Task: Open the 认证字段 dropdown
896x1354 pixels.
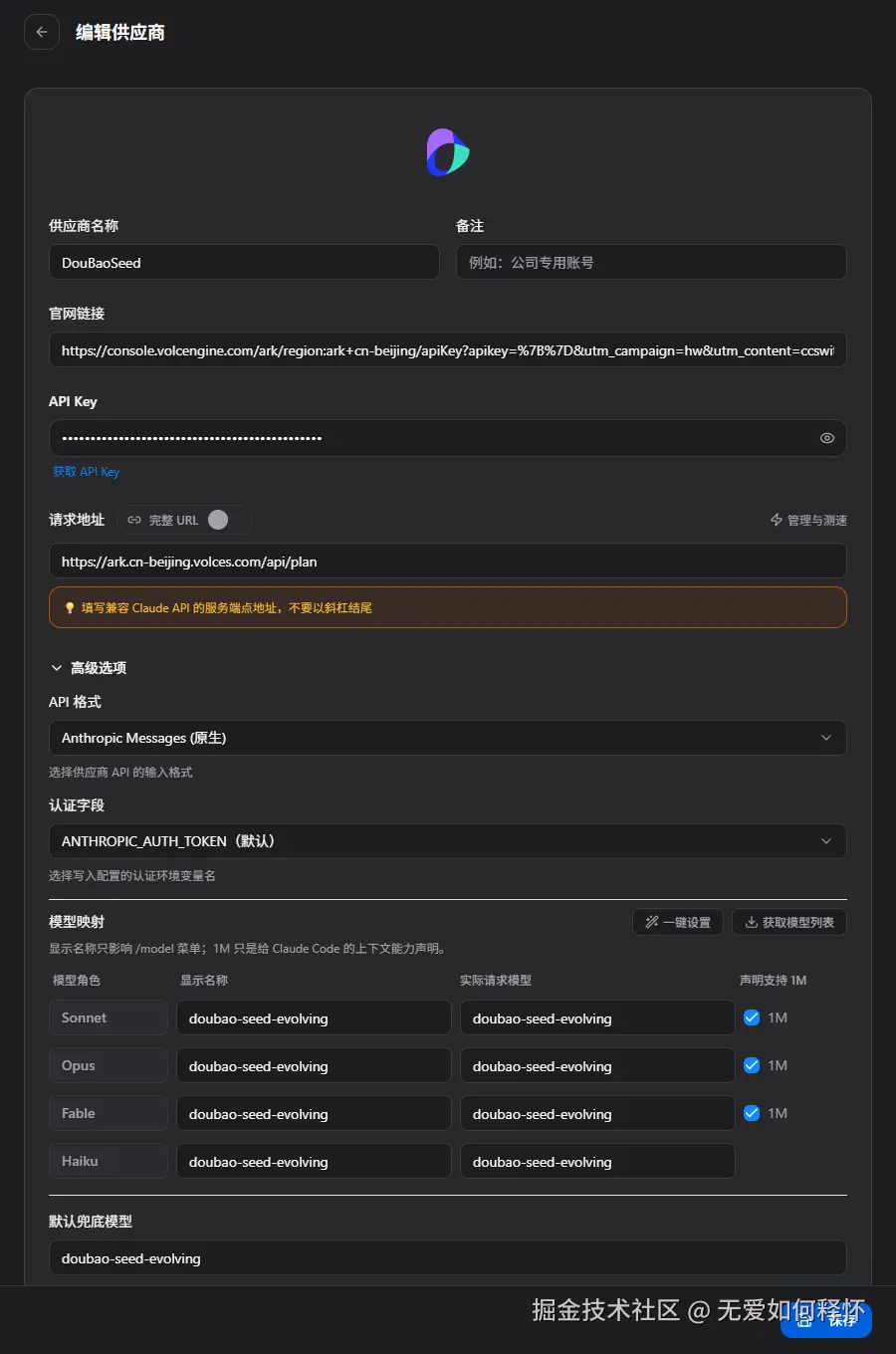Action: tap(448, 841)
